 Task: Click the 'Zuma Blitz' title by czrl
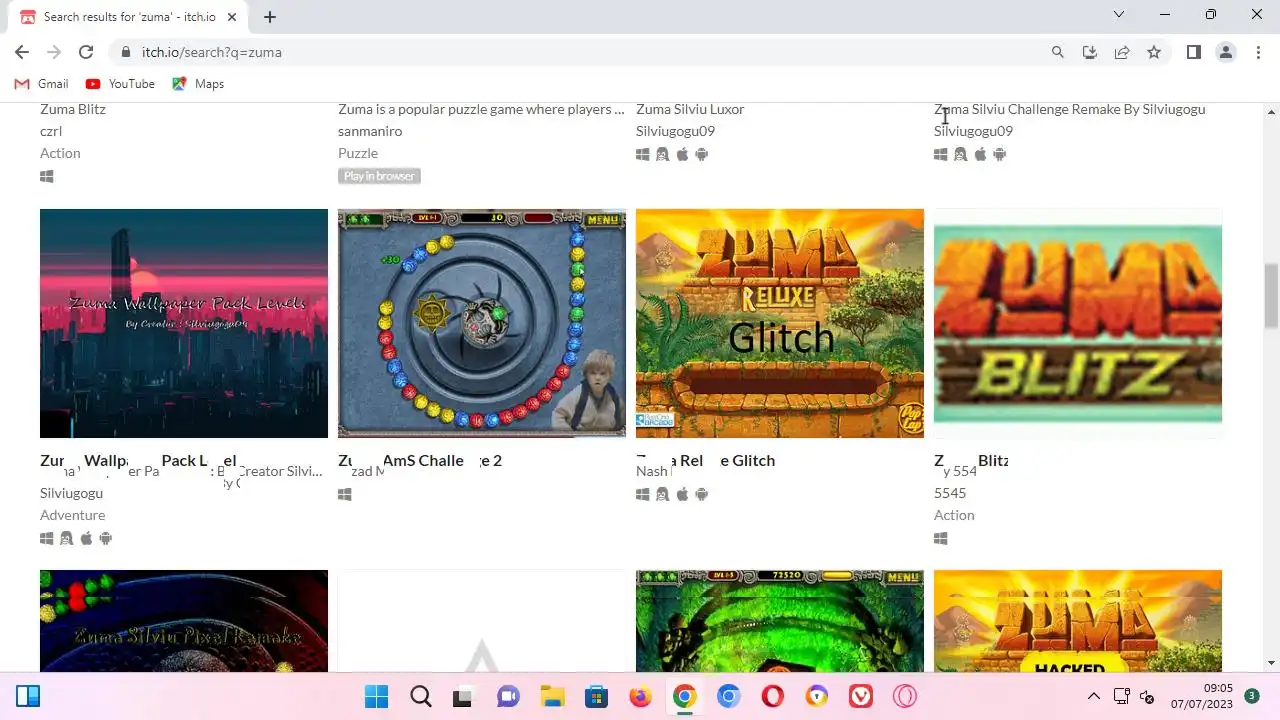73,109
